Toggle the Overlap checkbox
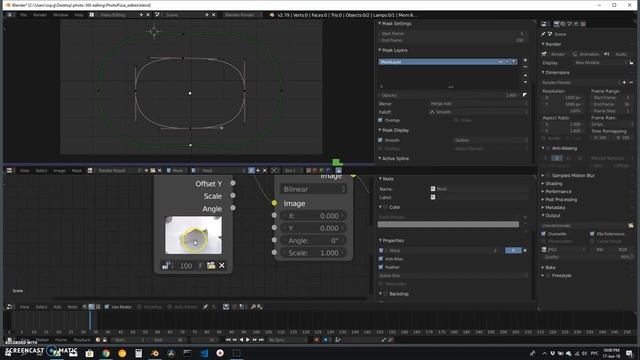The width and height of the screenshot is (640, 360). 380,120
